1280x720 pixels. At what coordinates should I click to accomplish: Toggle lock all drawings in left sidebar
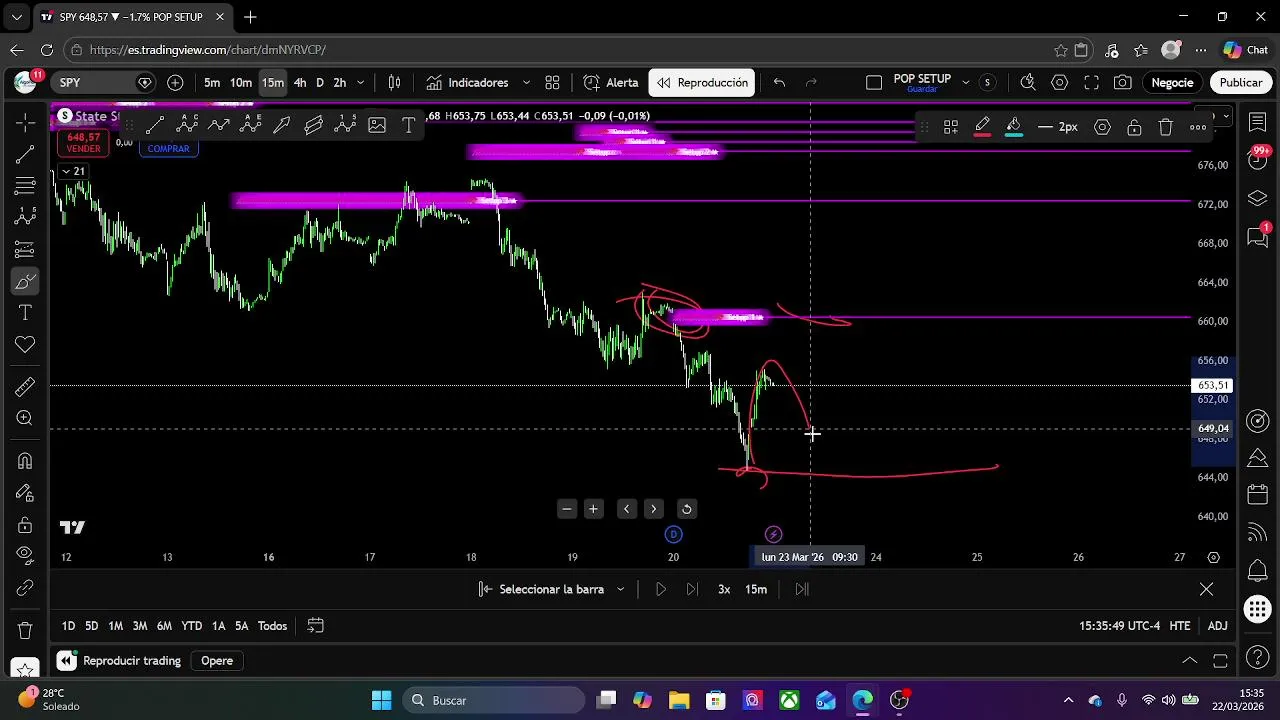point(25,524)
